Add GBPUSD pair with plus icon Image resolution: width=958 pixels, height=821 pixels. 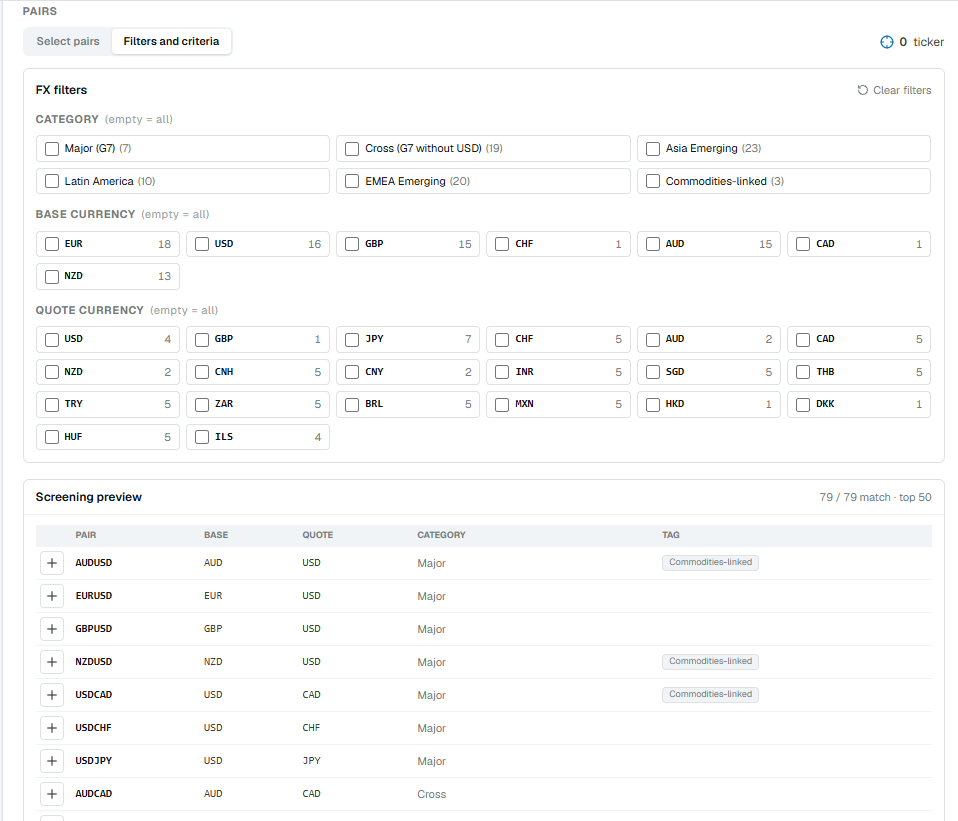(x=52, y=629)
